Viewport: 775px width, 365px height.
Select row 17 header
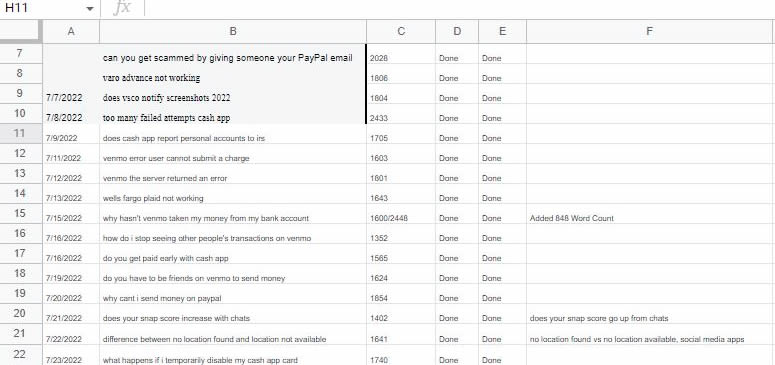[20, 254]
